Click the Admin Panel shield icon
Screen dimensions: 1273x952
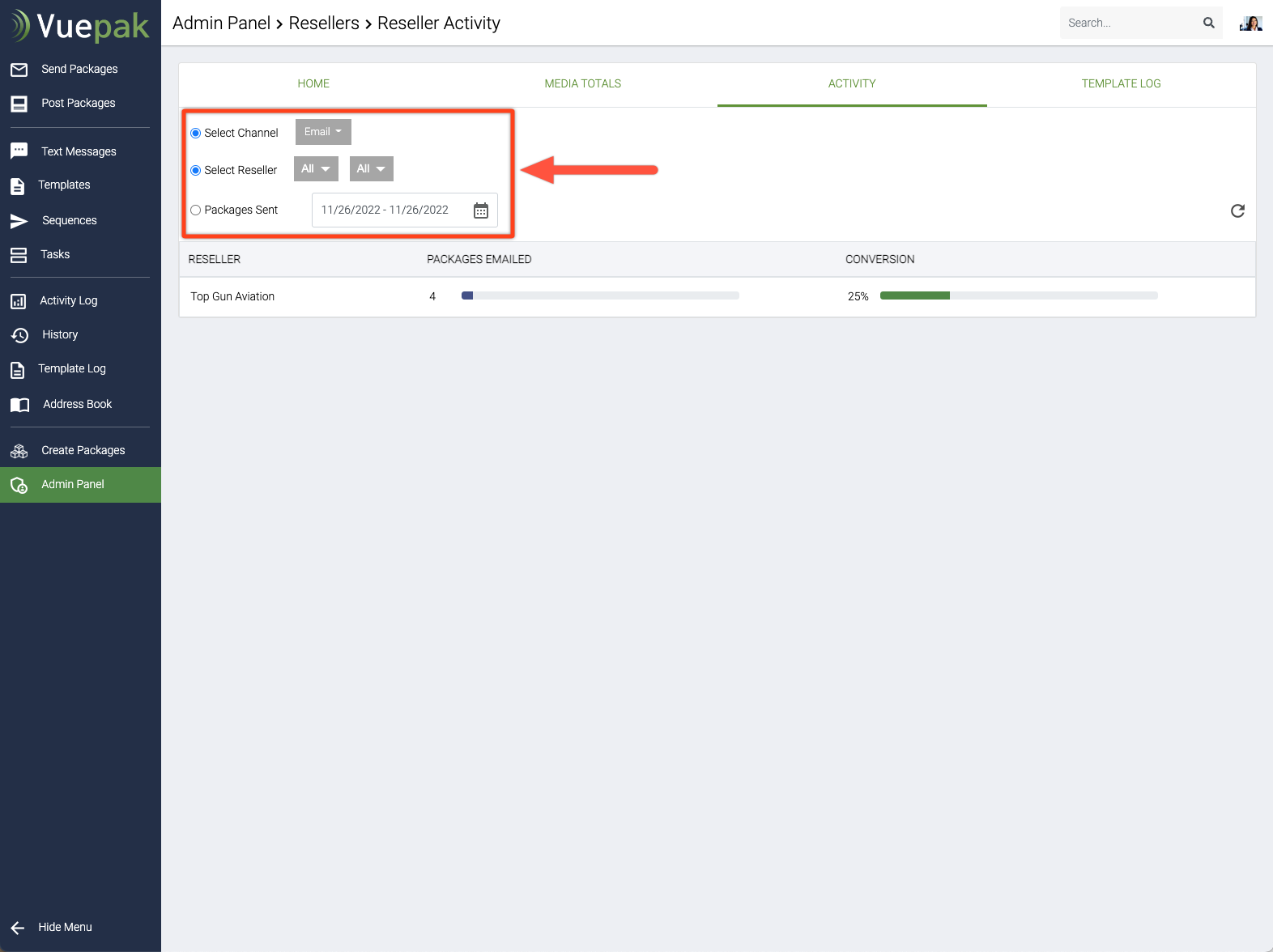pyautogui.click(x=19, y=485)
